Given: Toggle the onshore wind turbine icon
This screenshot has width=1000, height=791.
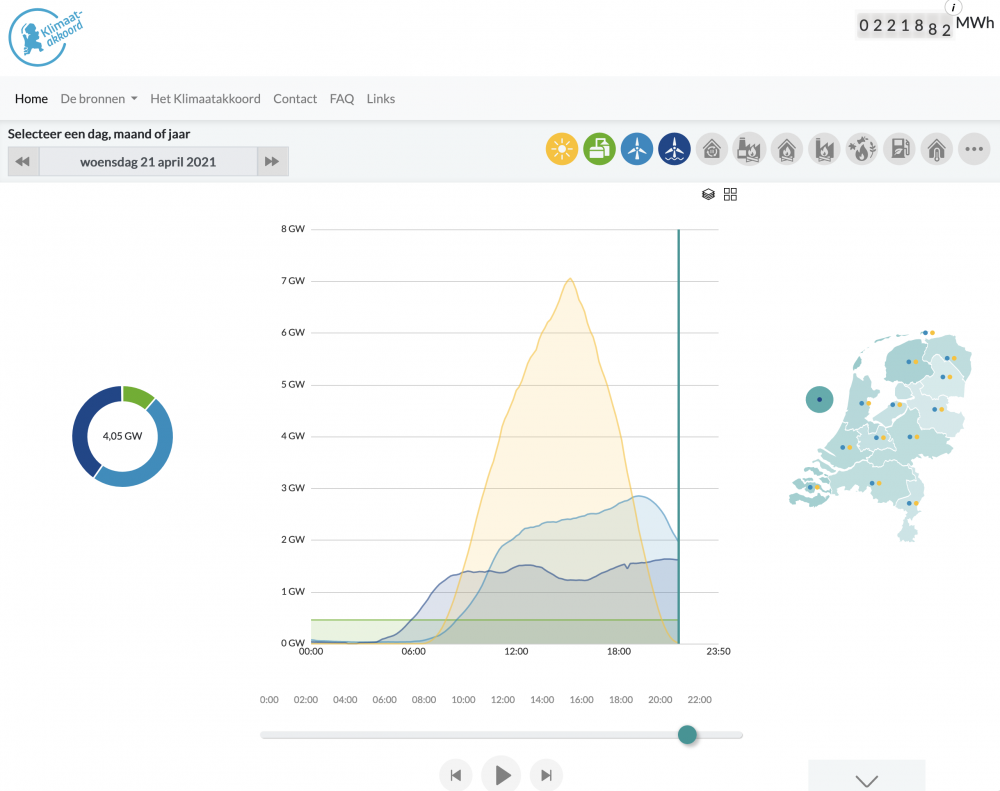Looking at the screenshot, I should (x=637, y=149).
